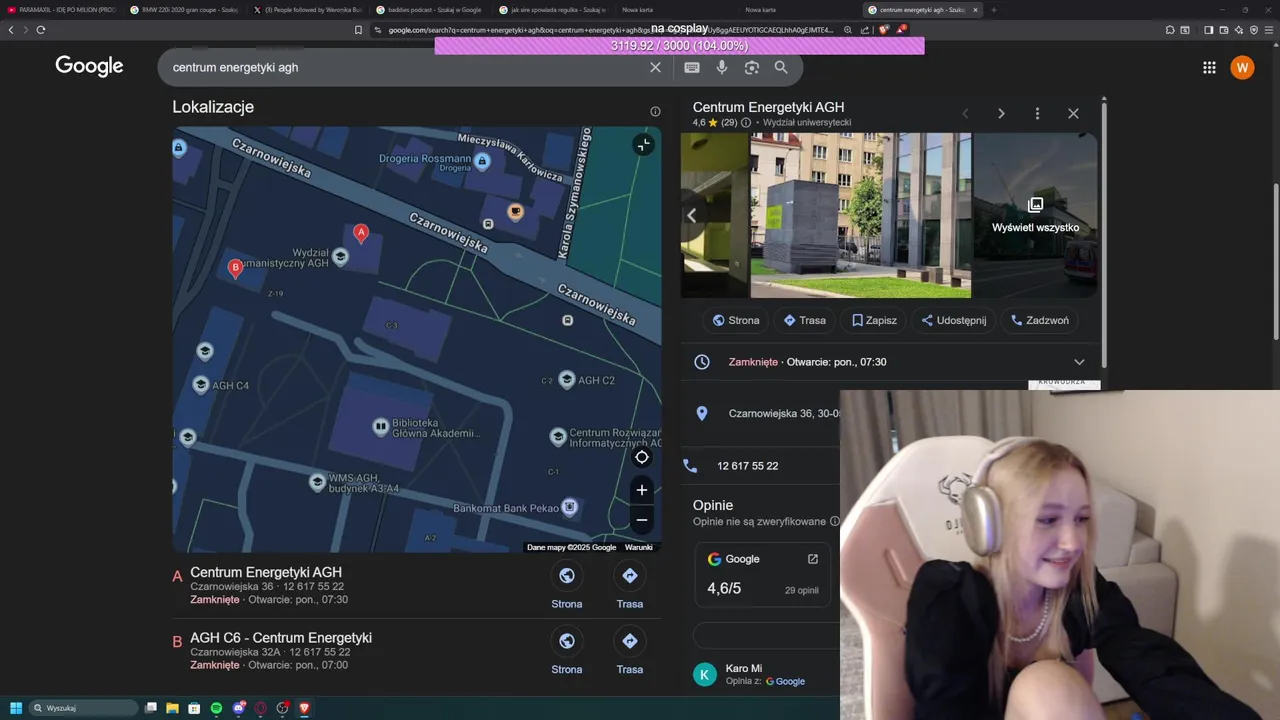Zoom out on the map
This screenshot has height=720, width=1280.
point(642,519)
